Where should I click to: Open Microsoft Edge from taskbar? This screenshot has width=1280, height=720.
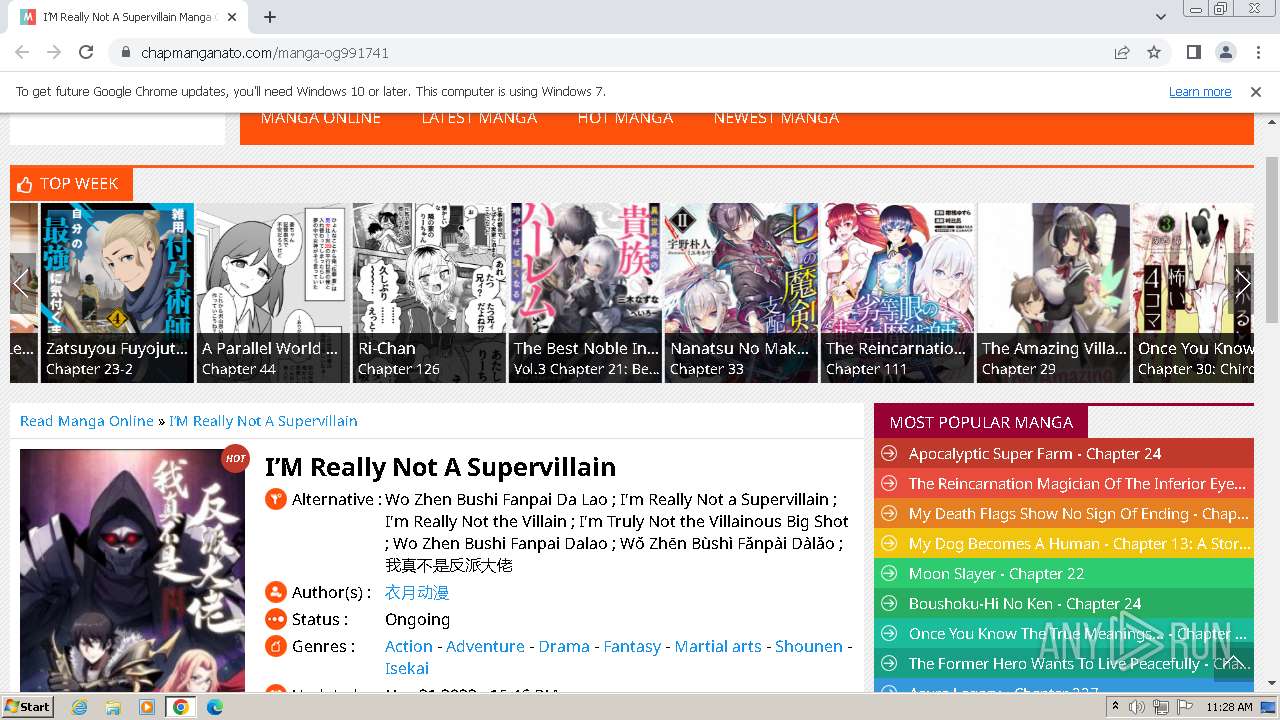point(214,707)
